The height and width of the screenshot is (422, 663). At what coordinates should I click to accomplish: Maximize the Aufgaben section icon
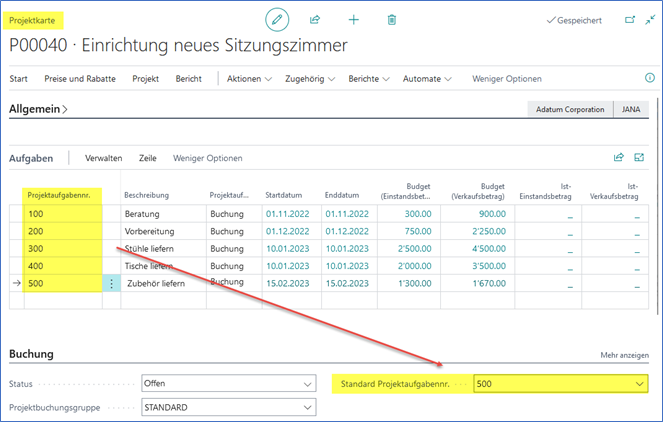tap(639, 157)
